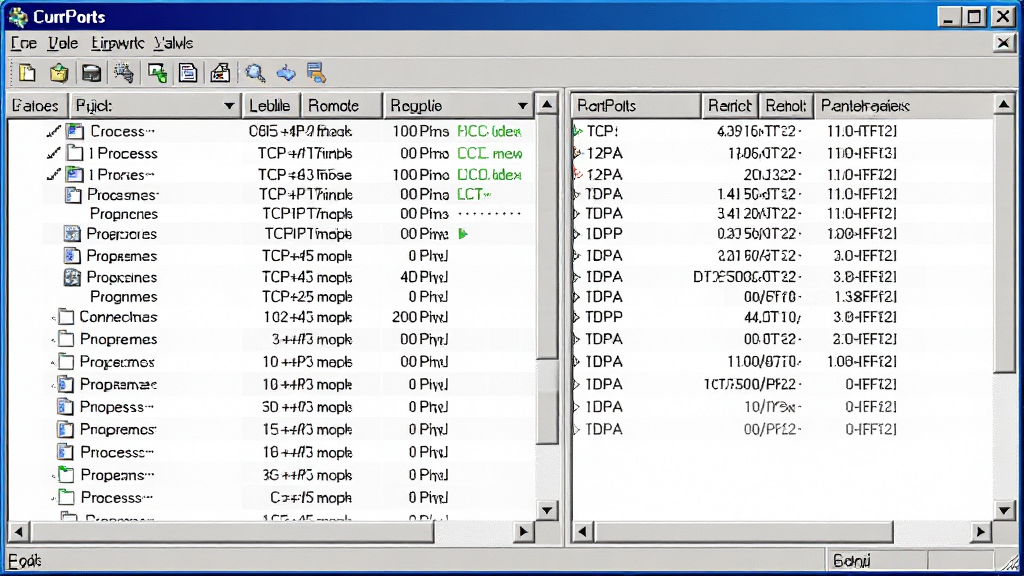This screenshot has width=1024, height=576.
Task: Click the icon beside Propesmes
Action: (72, 255)
